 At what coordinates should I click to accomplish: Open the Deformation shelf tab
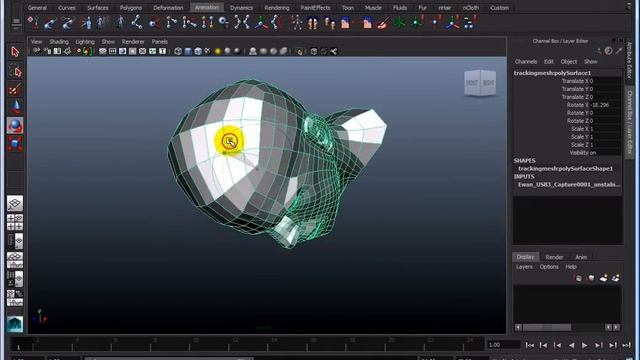tap(168, 8)
